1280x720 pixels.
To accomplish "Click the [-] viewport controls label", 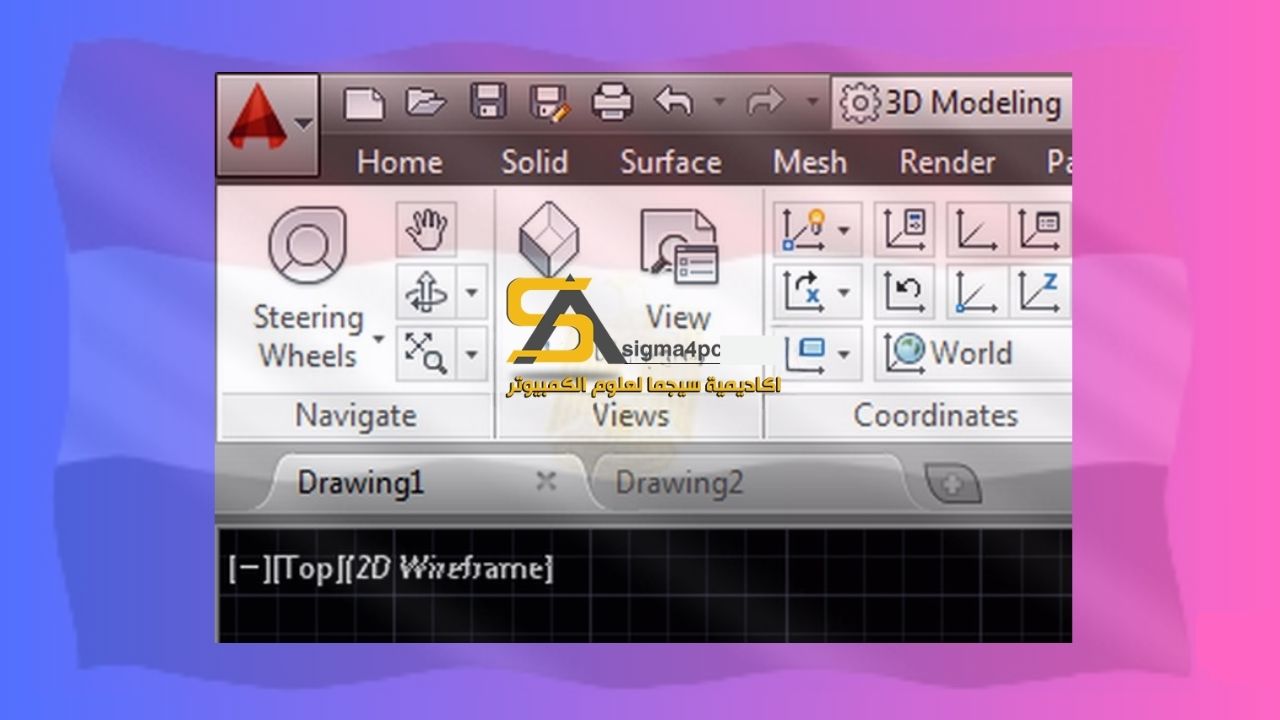I will click(x=248, y=569).
